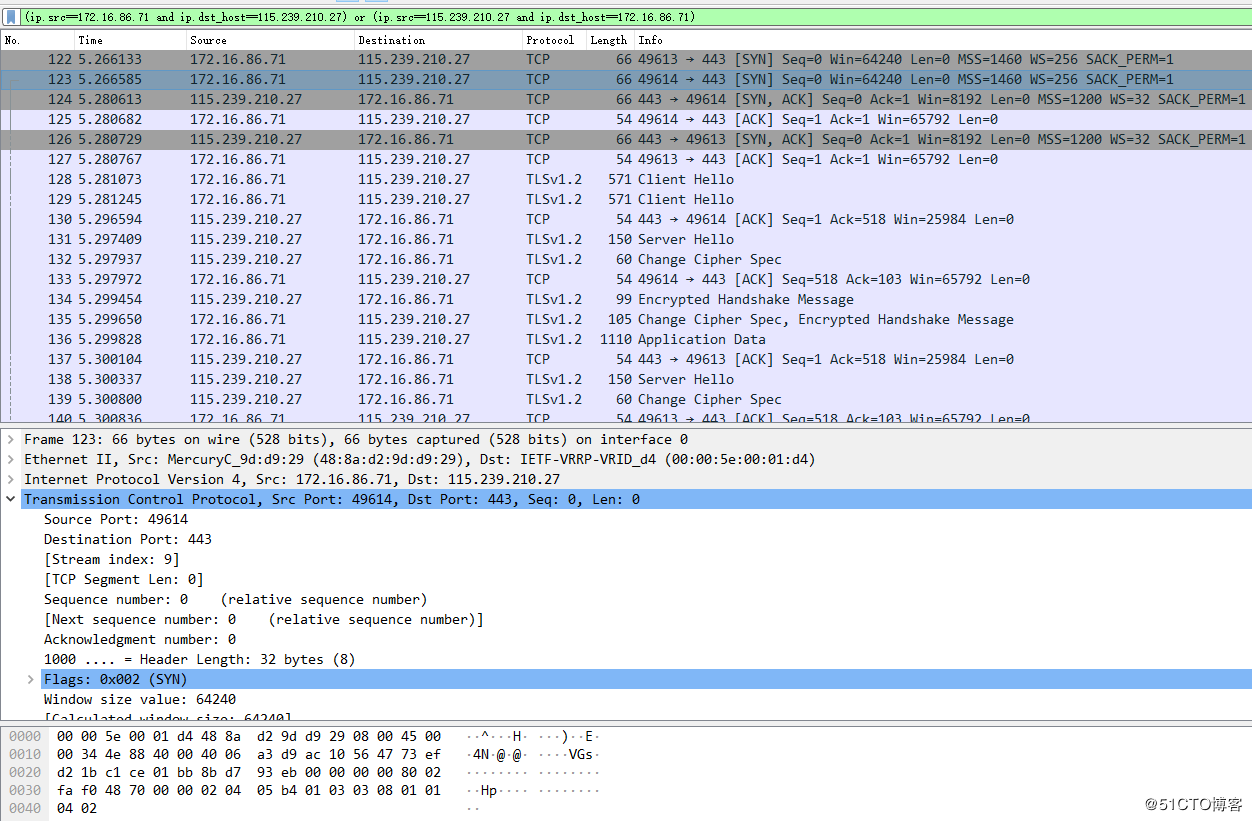This screenshot has height=821, width=1252.
Task: Click the Info column header
Action: (650, 40)
